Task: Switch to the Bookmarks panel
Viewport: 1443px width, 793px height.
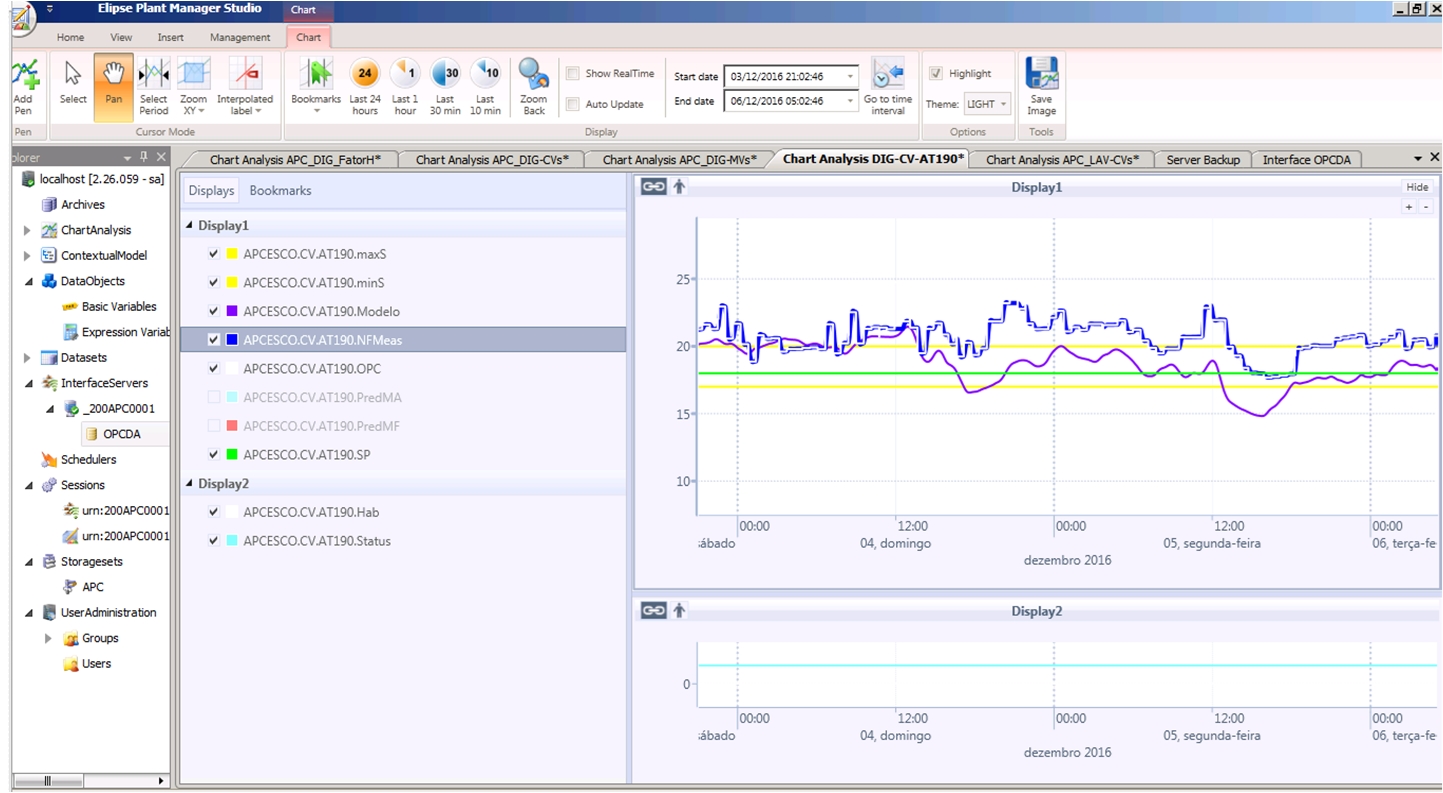Action: [x=280, y=190]
